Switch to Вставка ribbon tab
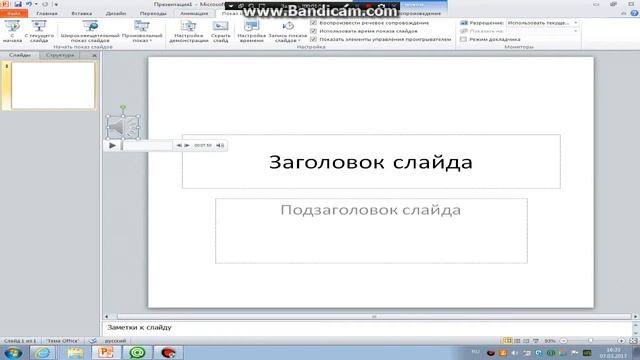Image resolution: width=640 pixels, height=360 pixels. click(82, 13)
